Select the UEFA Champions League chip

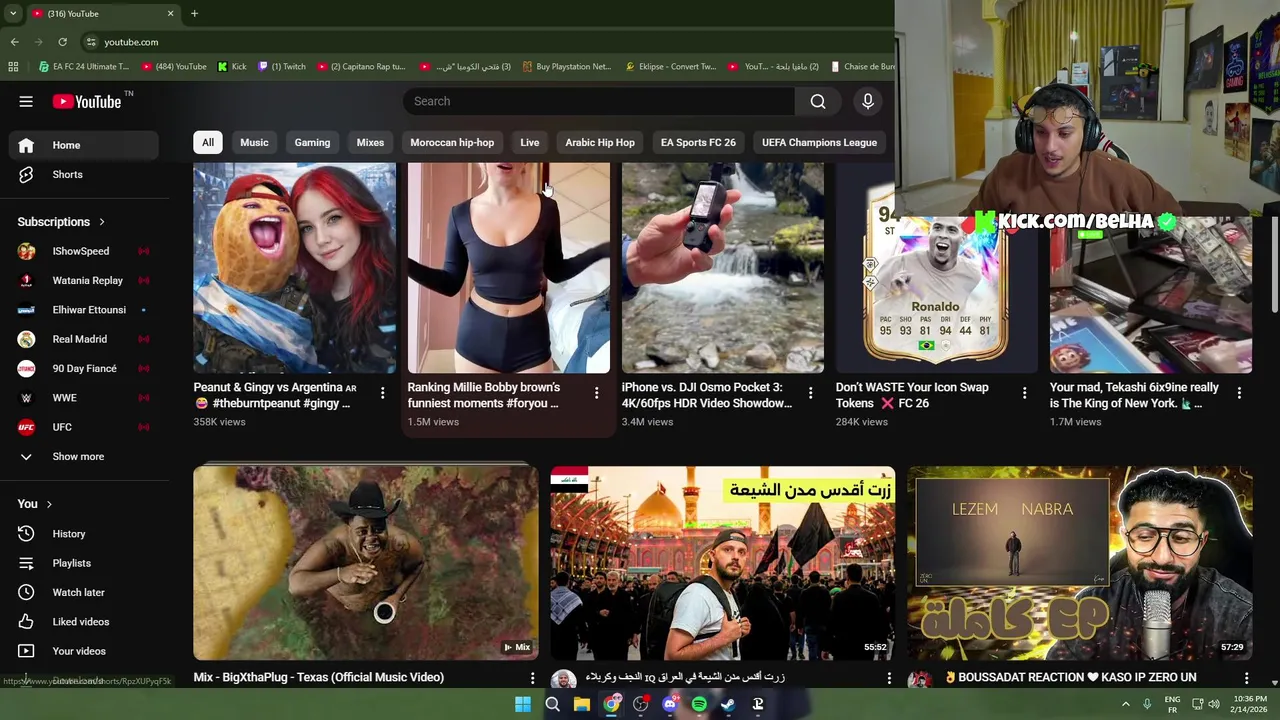(x=819, y=142)
